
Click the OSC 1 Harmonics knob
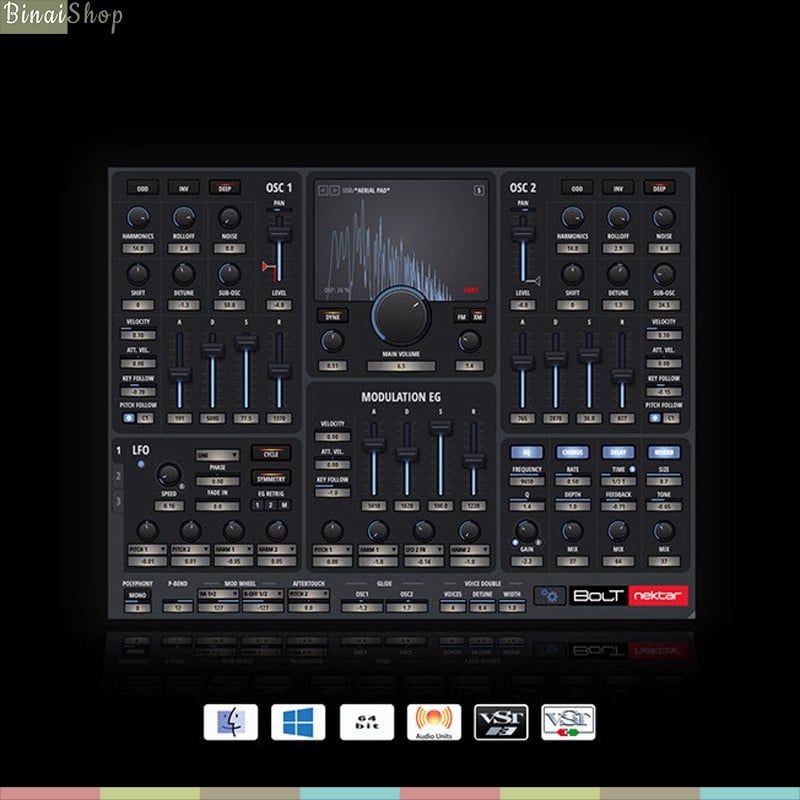click(x=138, y=217)
